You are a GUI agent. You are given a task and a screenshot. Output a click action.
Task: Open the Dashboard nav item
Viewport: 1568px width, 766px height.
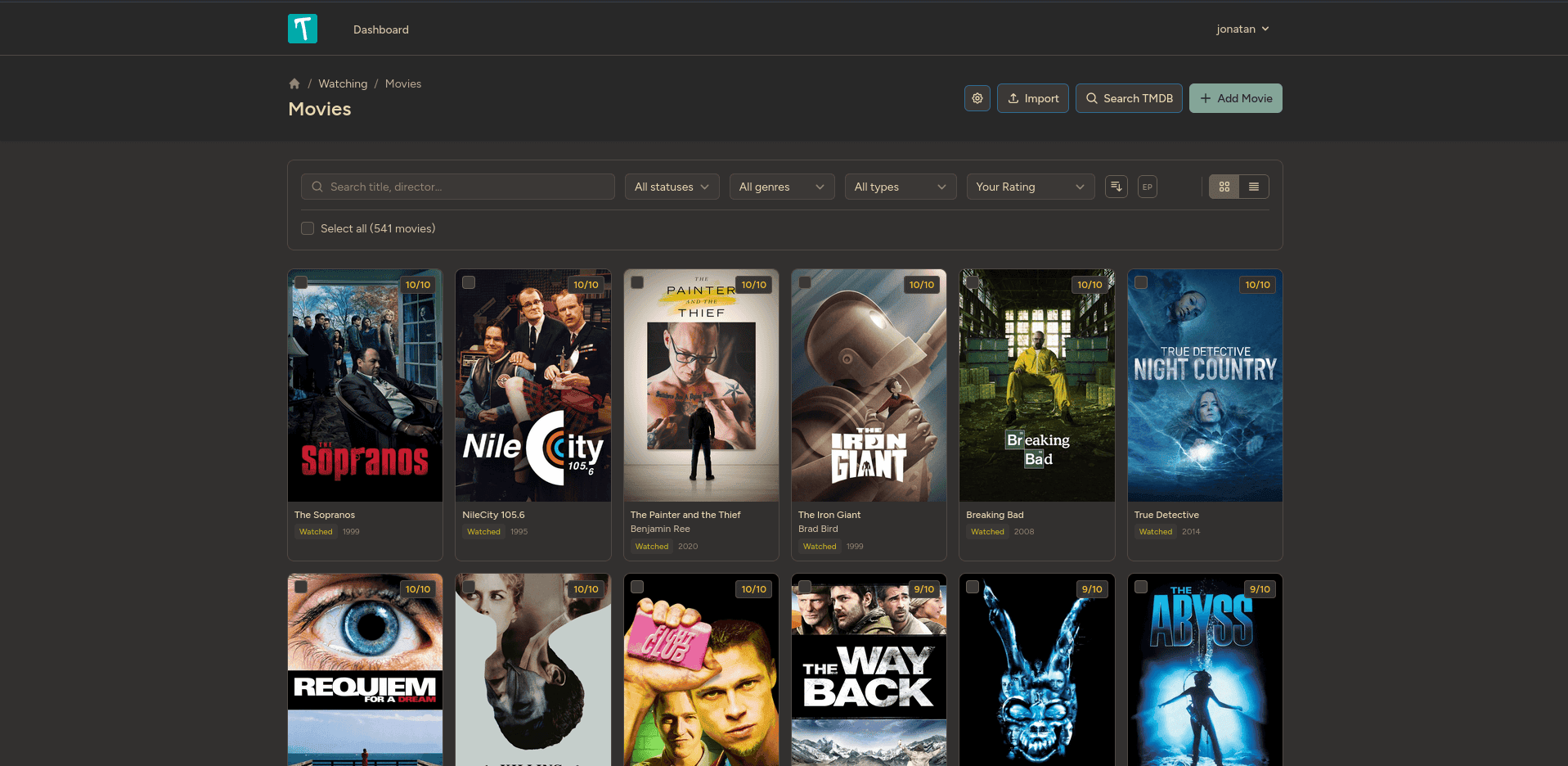point(380,29)
